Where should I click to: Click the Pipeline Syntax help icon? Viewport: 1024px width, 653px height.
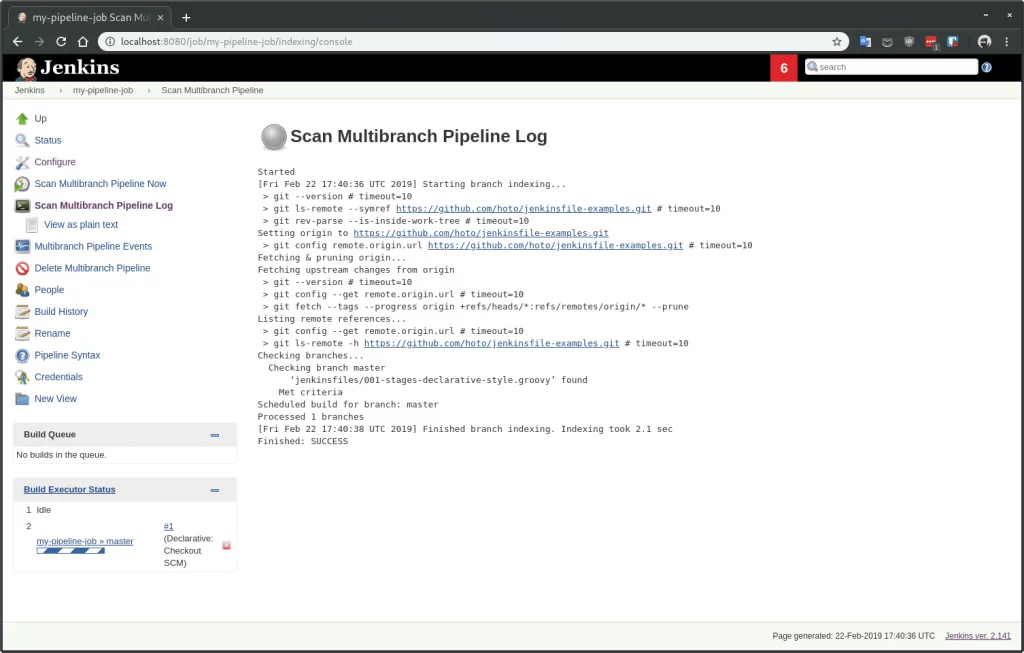tap(22, 355)
